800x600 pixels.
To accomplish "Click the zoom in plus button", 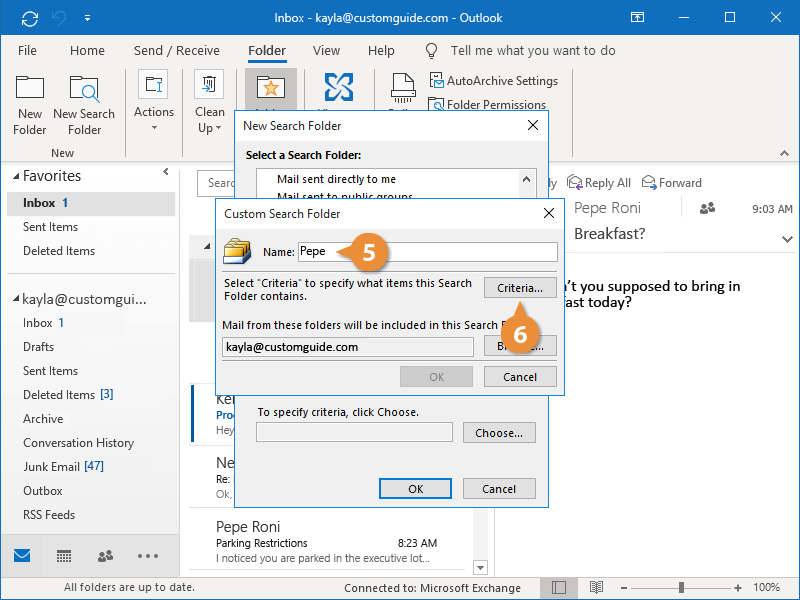I will point(738,588).
